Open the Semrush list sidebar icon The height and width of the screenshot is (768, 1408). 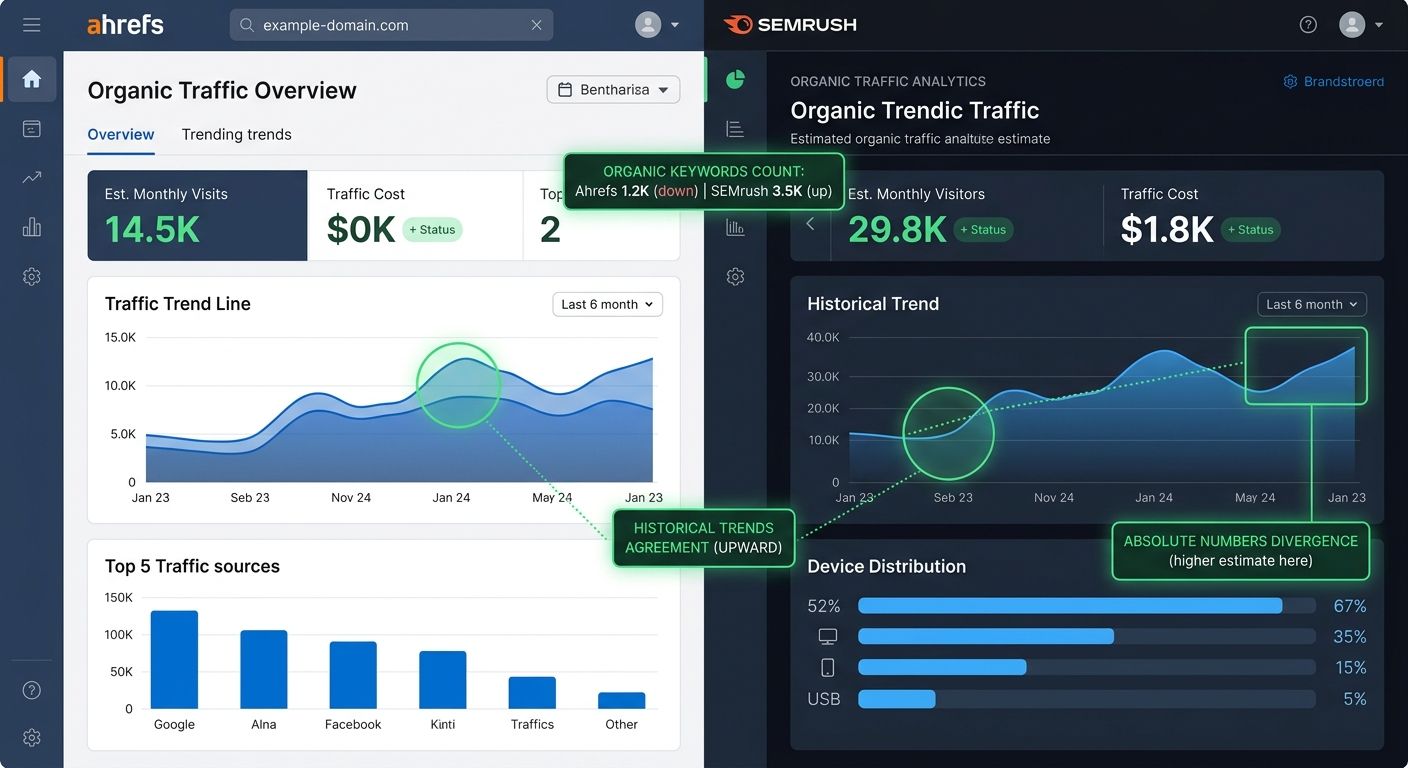coord(735,128)
